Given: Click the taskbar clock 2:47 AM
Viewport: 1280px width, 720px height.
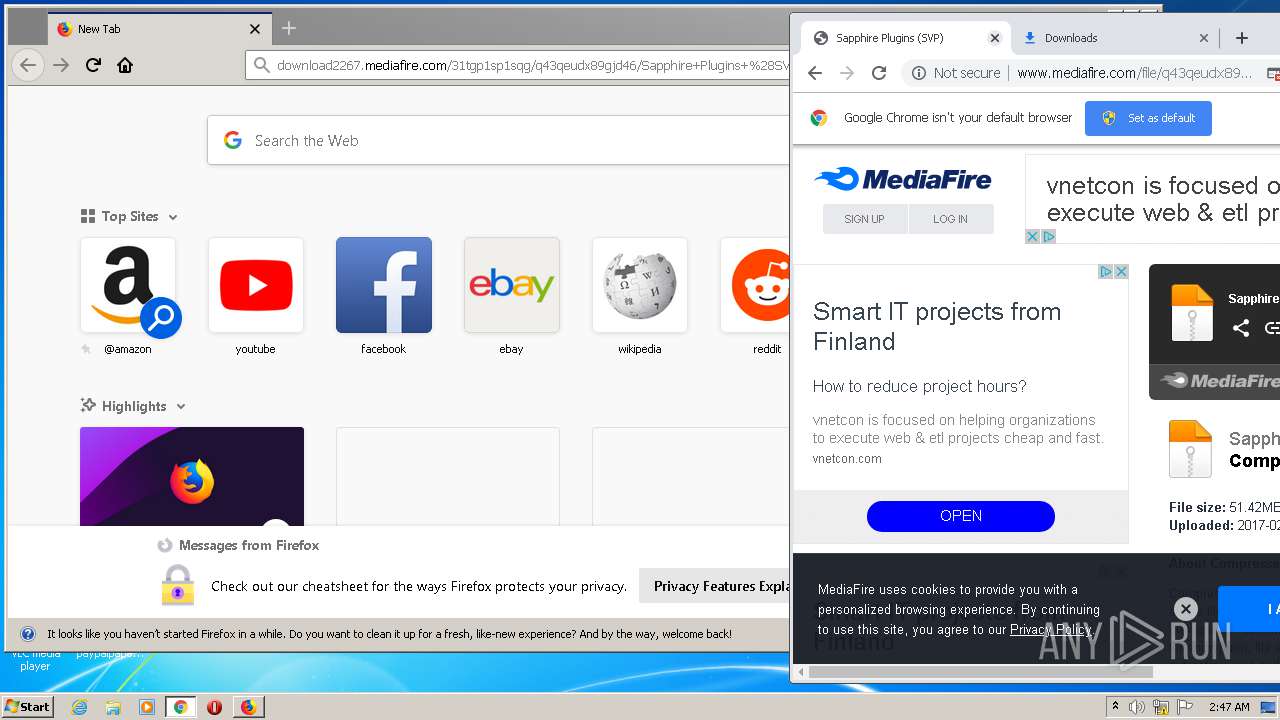Looking at the screenshot, I should point(1229,707).
